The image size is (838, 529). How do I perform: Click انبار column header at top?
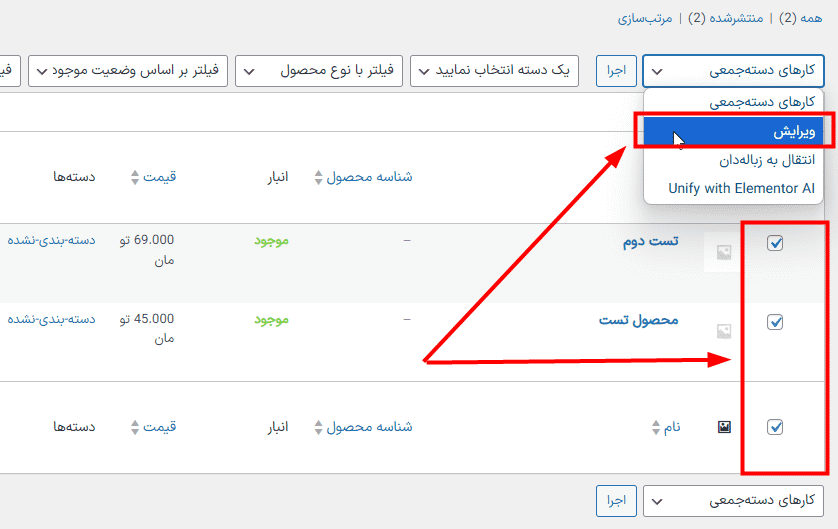(x=278, y=177)
